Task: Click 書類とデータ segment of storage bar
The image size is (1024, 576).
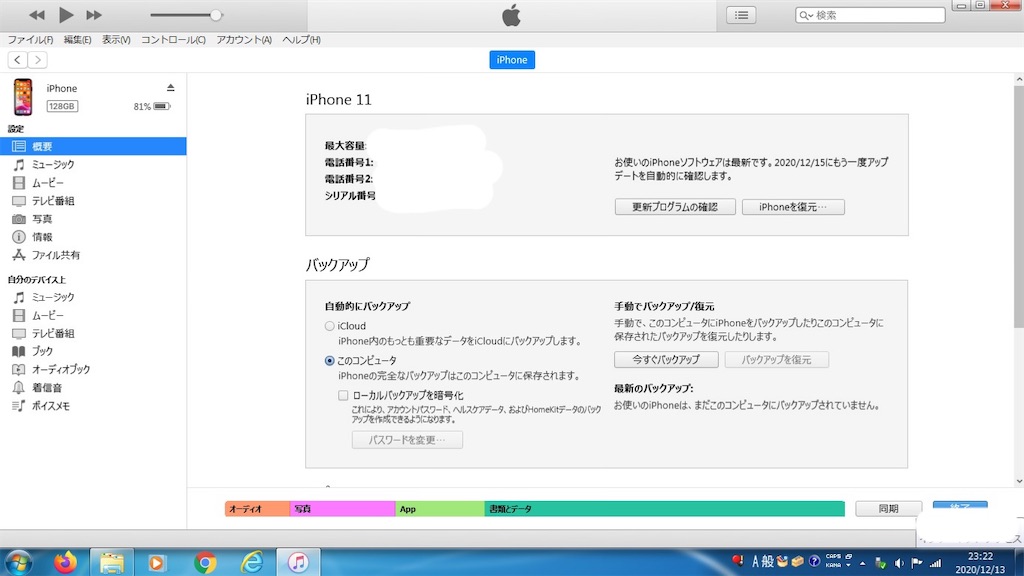Action: tap(664, 509)
